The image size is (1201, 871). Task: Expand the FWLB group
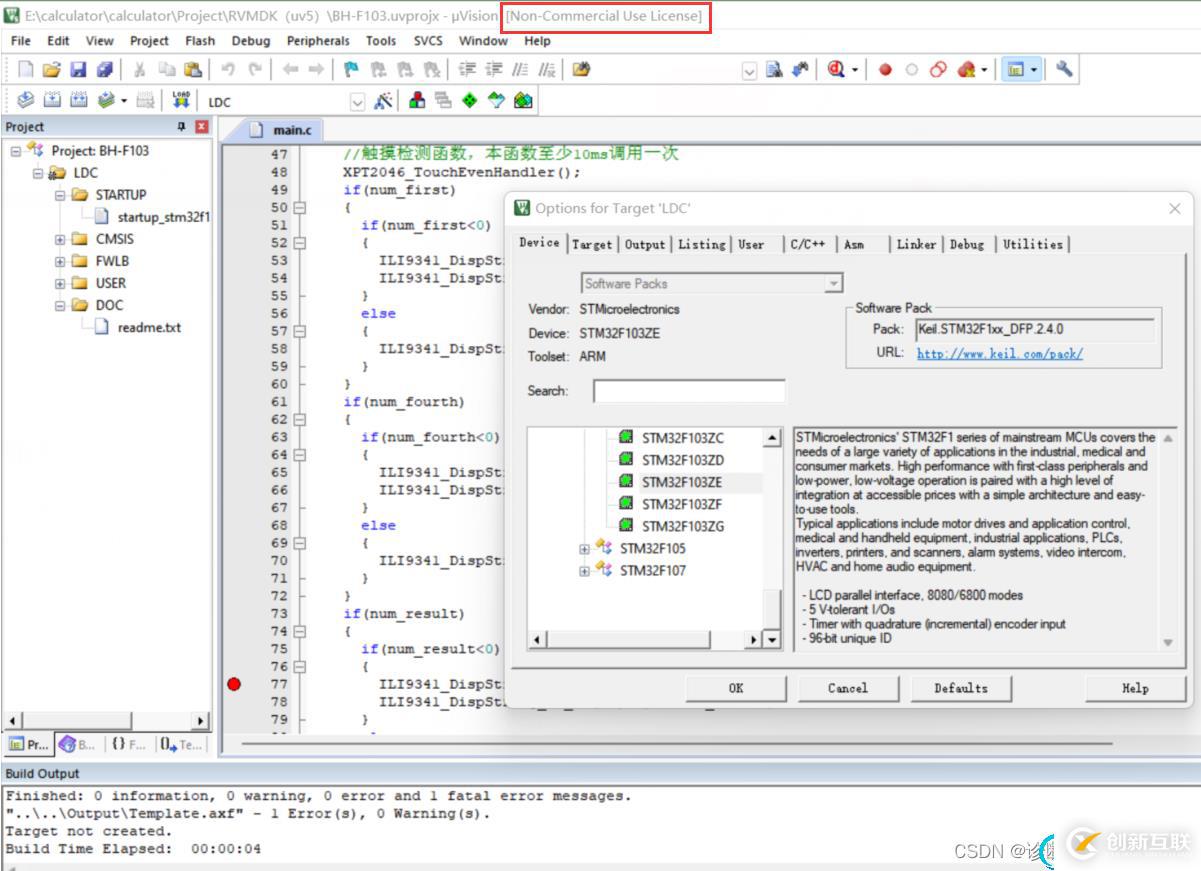click(x=60, y=261)
